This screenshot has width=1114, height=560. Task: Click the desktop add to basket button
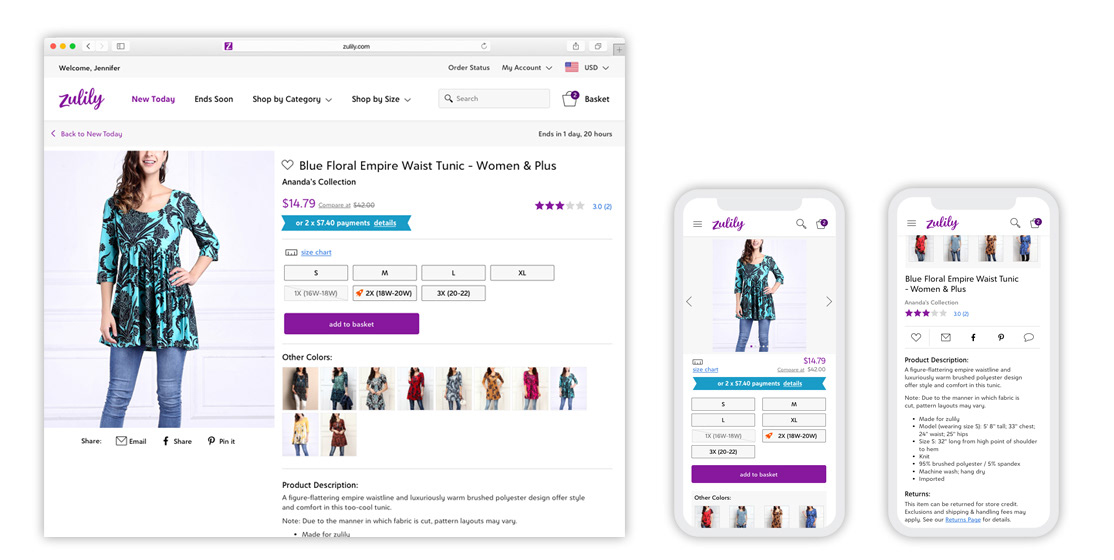[x=352, y=324]
